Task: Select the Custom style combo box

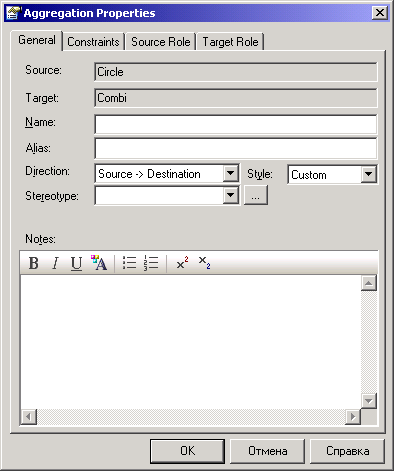Action: [332, 174]
